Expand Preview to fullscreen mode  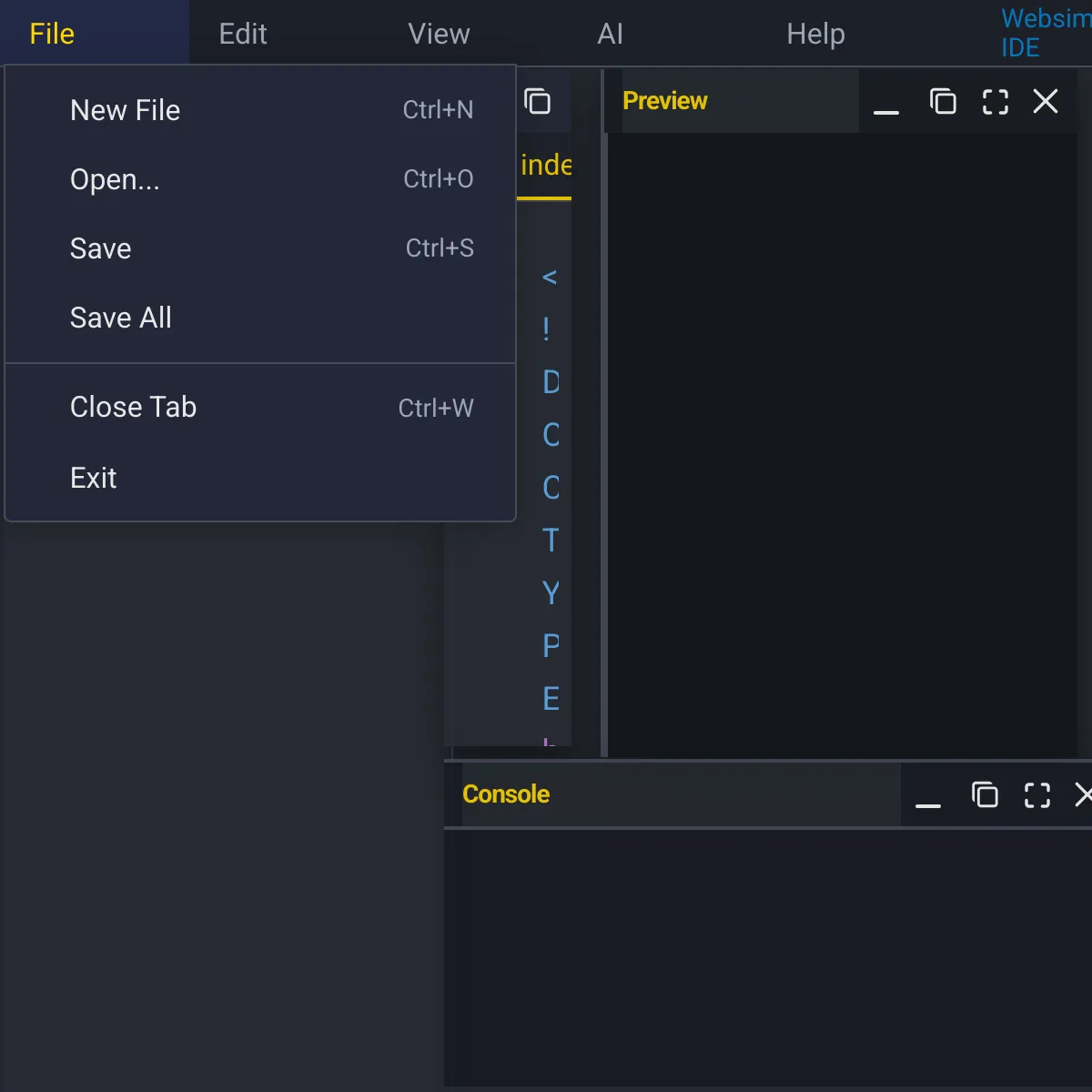tap(995, 102)
